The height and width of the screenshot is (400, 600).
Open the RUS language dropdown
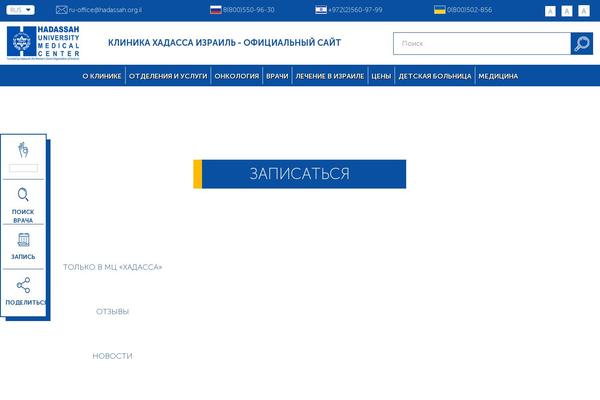click(x=20, y=10)
